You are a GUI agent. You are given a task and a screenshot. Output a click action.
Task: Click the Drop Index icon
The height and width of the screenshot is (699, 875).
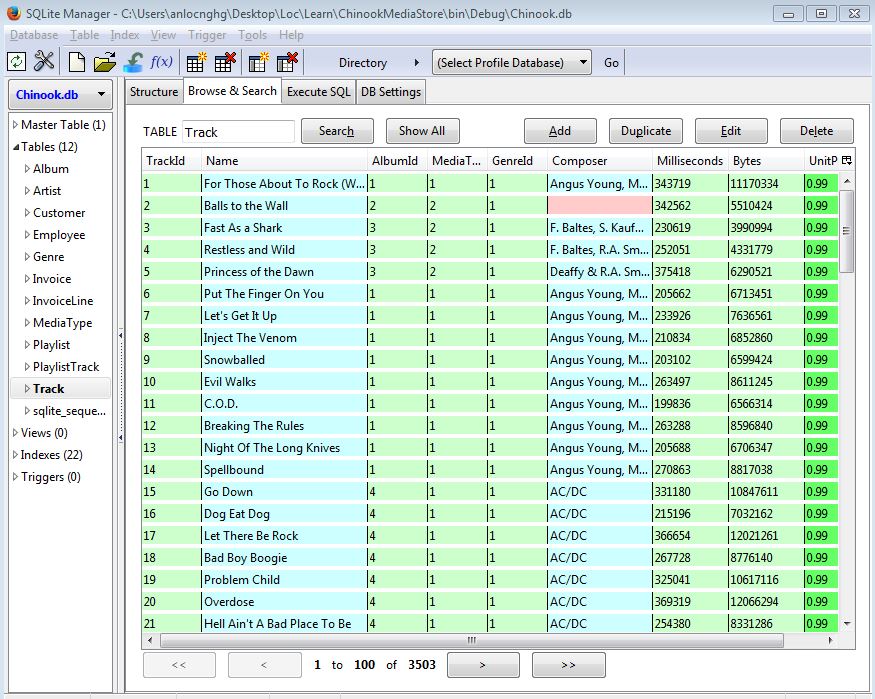[x=287, y=62]
